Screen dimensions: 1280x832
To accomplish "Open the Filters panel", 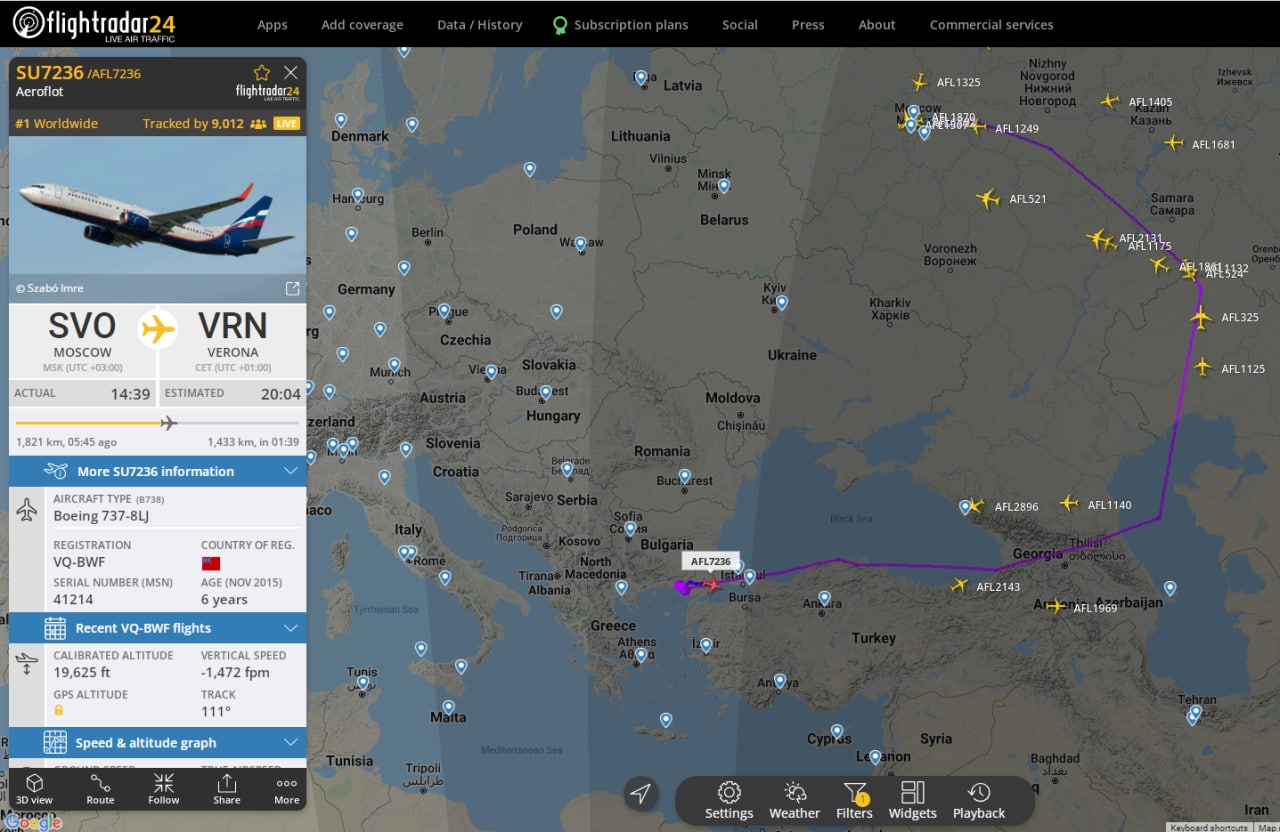I will pyautogui.click(x=855, y=800).
